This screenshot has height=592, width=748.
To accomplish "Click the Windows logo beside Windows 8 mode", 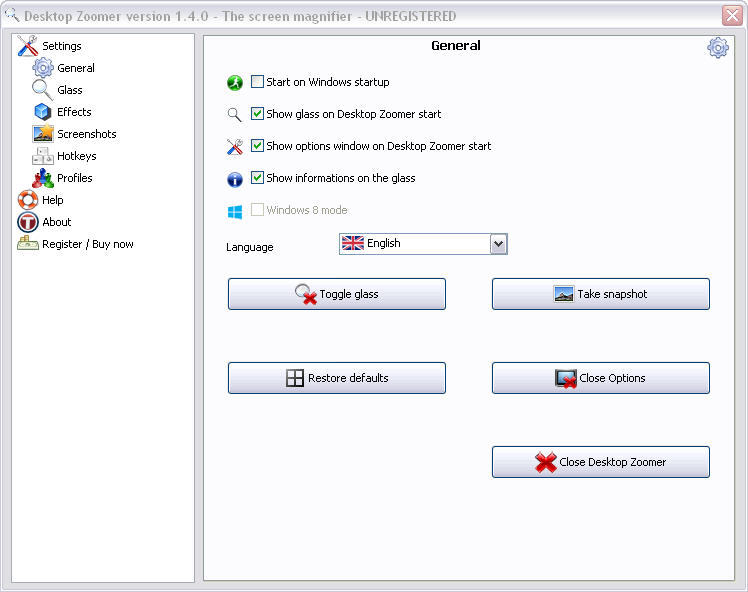I will 235,211.
